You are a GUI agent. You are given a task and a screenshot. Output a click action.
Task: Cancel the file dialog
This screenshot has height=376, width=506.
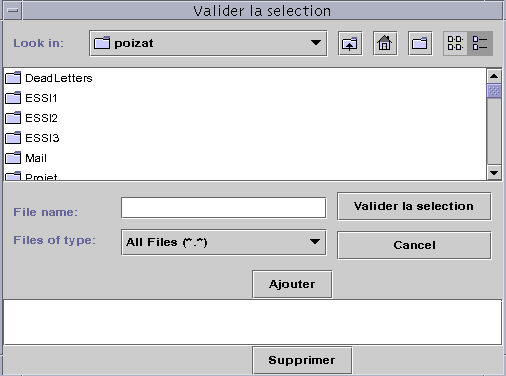(x=414, y=245)
